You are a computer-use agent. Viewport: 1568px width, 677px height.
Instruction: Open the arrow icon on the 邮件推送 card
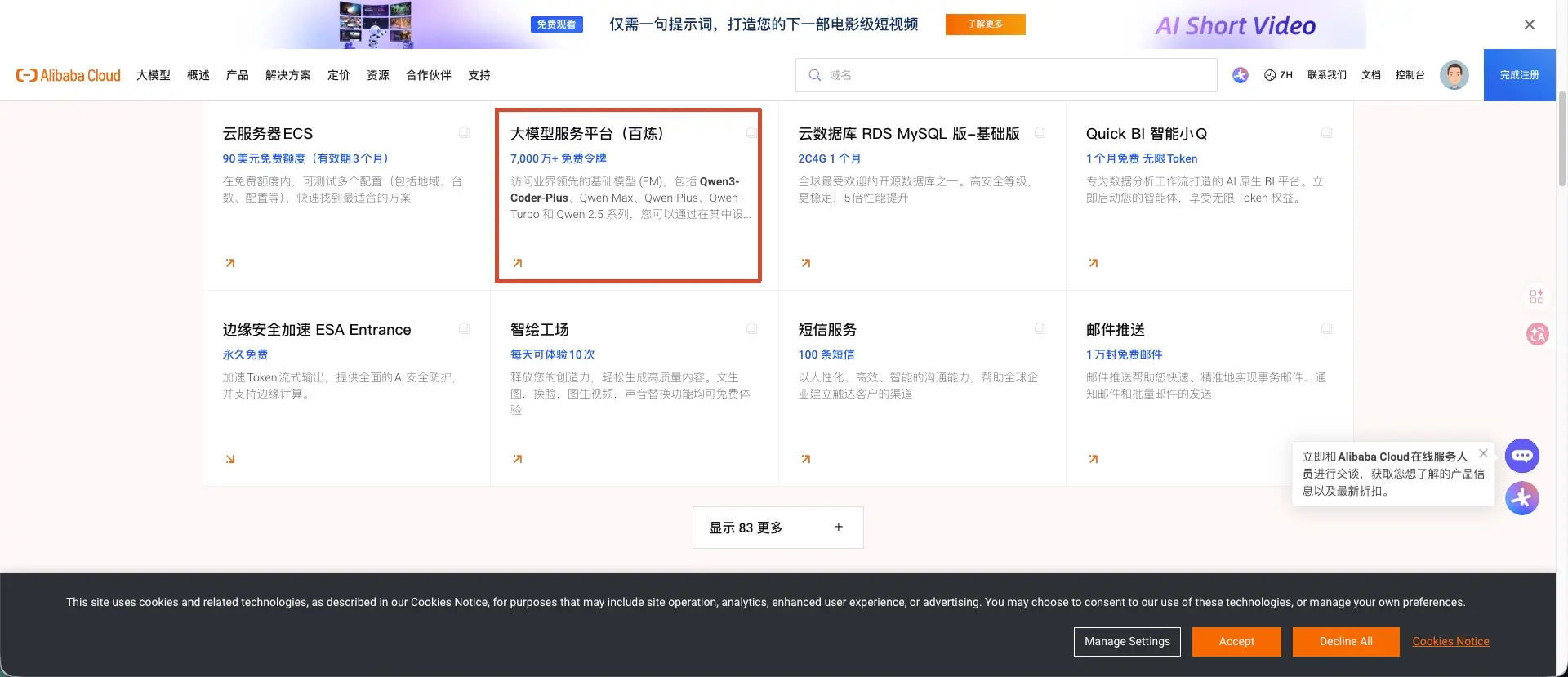coord(1094,459)
